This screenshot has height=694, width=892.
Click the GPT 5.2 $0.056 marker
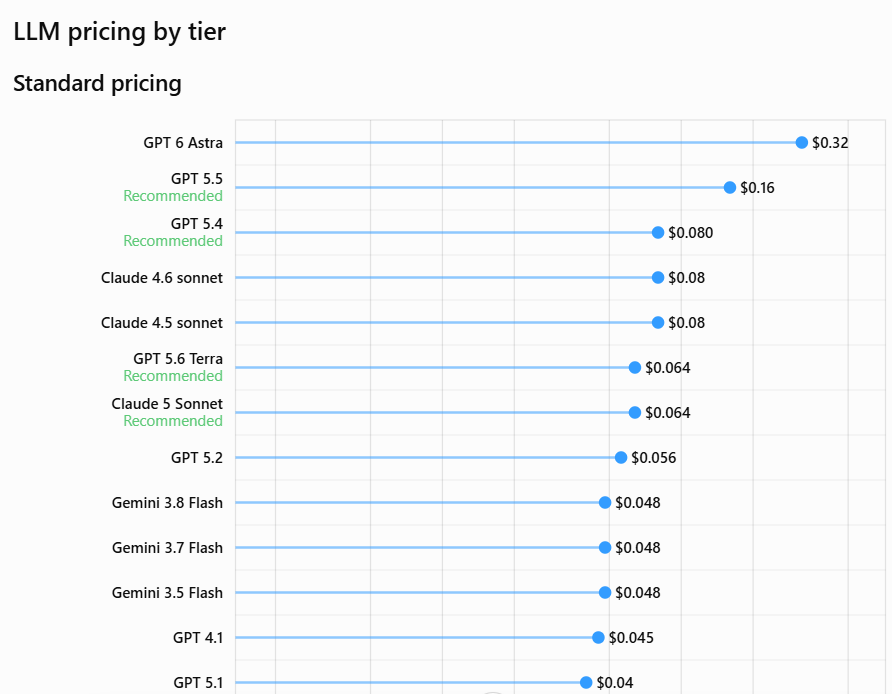621,457
